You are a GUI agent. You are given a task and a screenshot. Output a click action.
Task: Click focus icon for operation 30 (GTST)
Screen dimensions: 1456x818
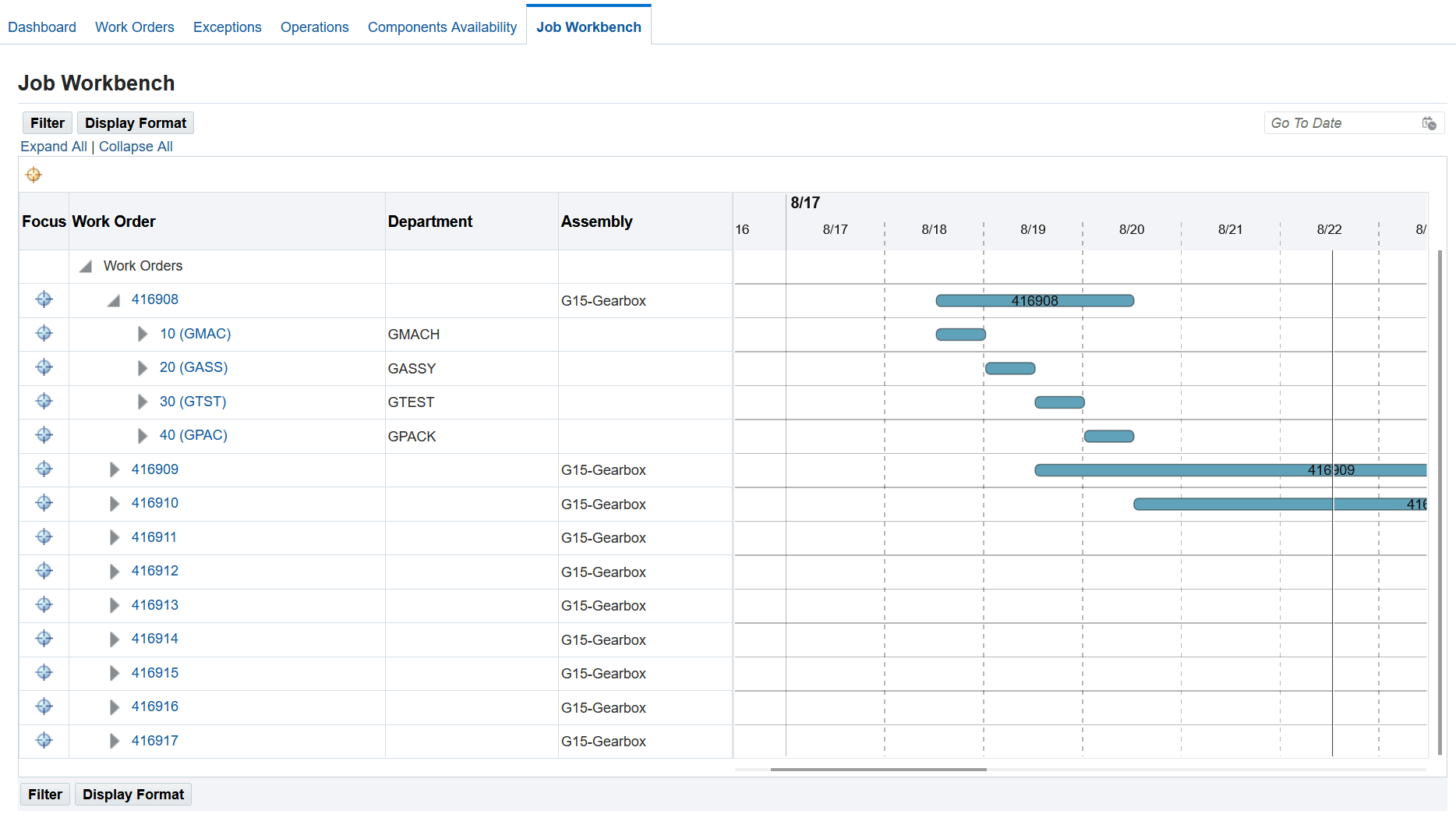pos(44,401)
